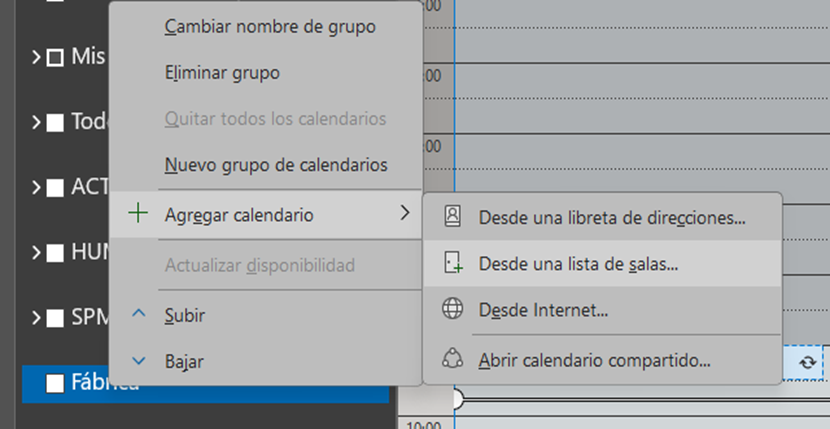Select Cambiar nombre de grupo
830x429 pixels.
point(270,27)
